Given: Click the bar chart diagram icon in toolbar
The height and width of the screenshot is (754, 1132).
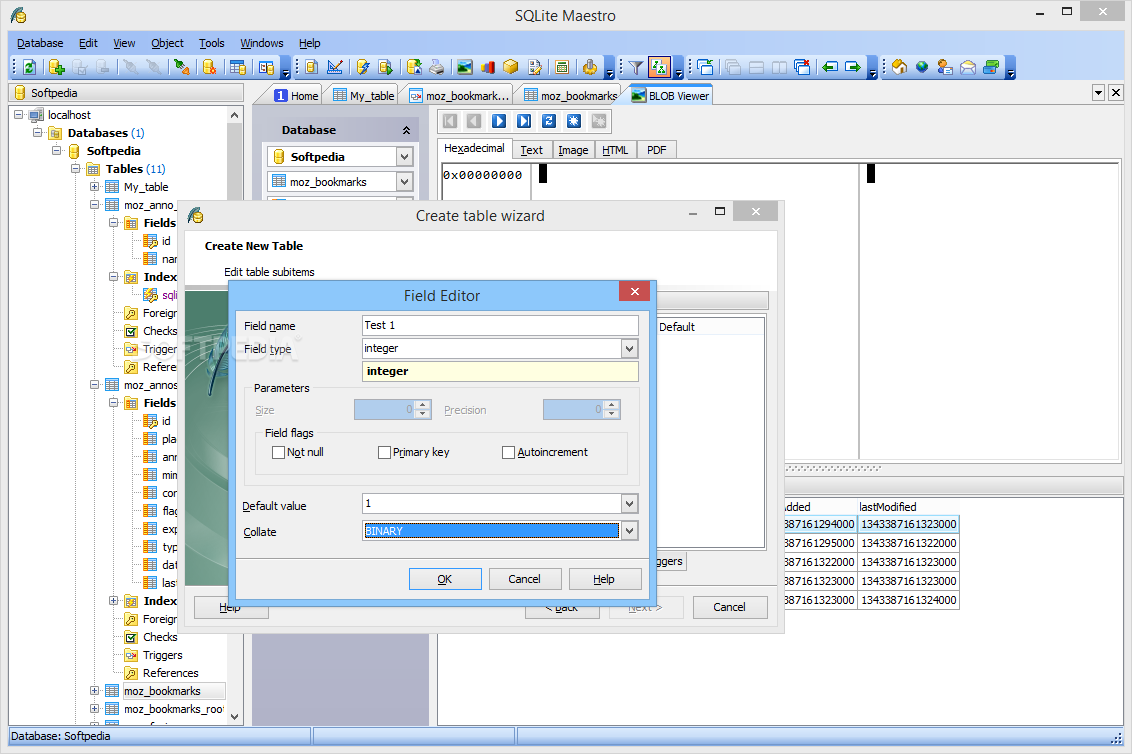Looking at the screenshot, I should pyautogui.click(x=488, y=67).
